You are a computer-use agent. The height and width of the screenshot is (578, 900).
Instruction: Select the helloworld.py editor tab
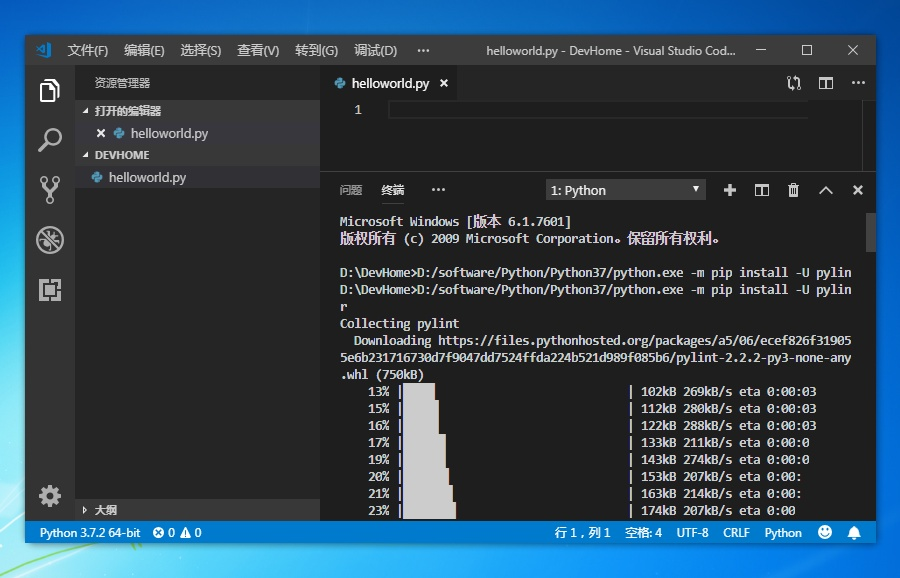390,83
